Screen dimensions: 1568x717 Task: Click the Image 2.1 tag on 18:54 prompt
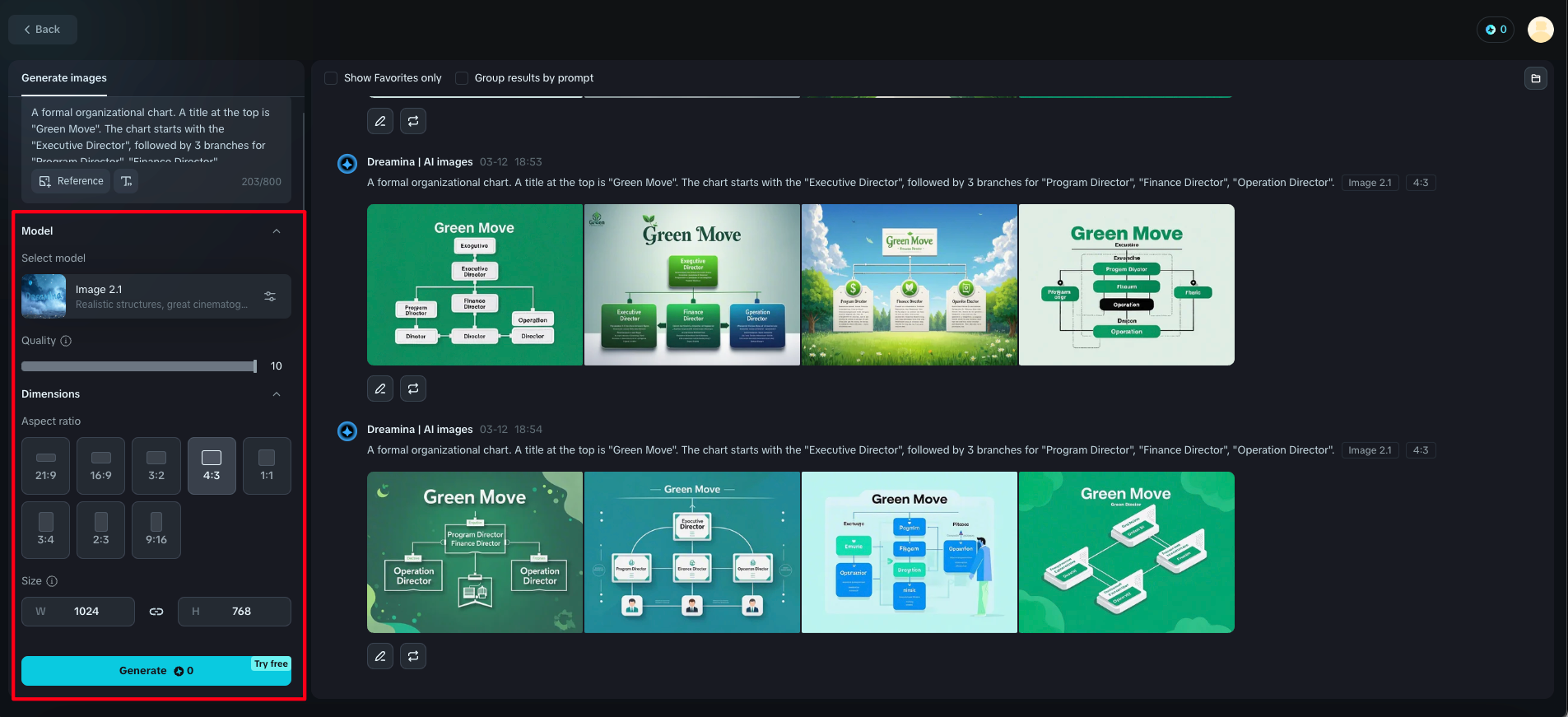(x=1370, y=450)
